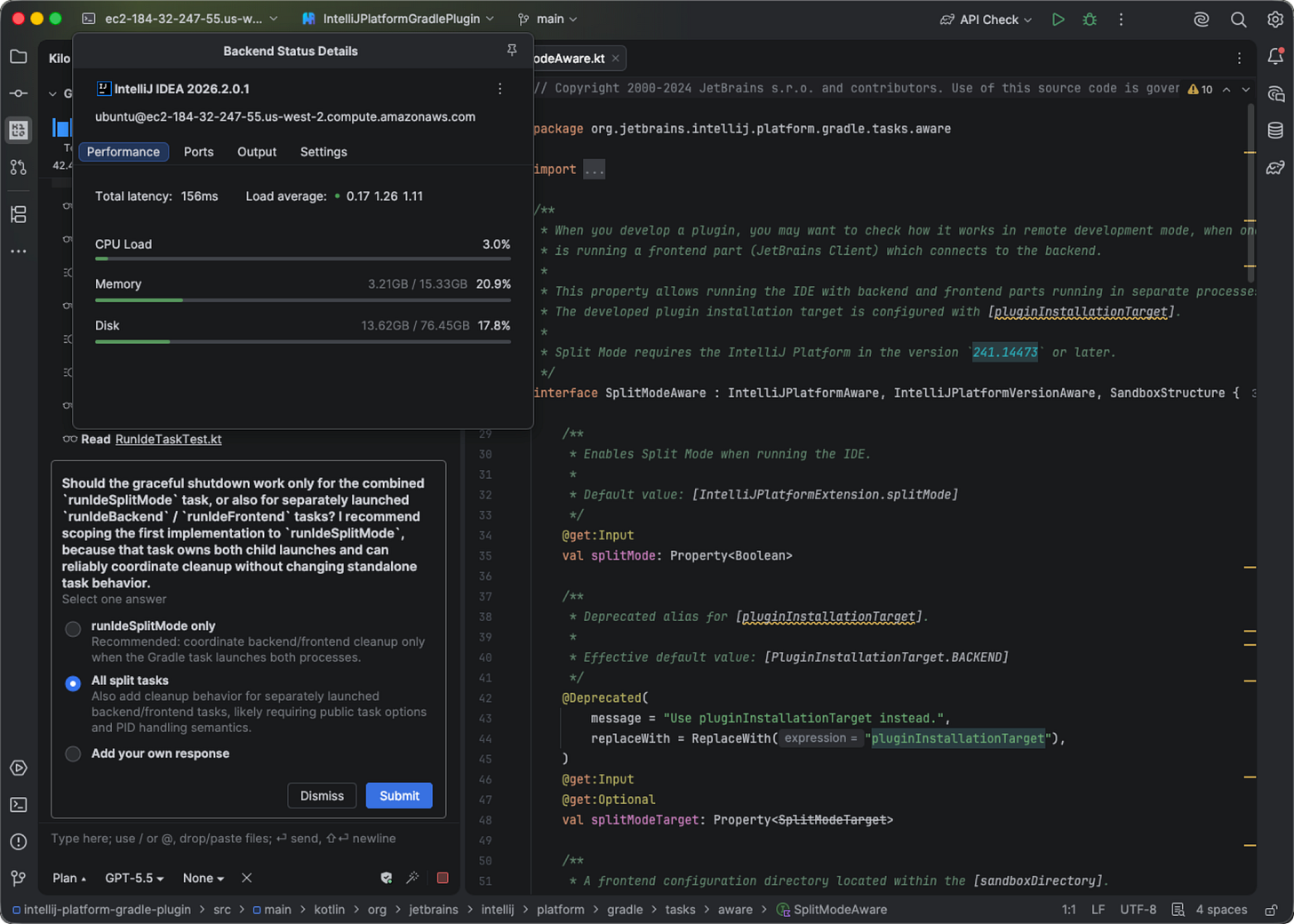Screen dimensions: 1294x924
Task: Open the API Check run configuration dropdown
Action: pos(986,19)
